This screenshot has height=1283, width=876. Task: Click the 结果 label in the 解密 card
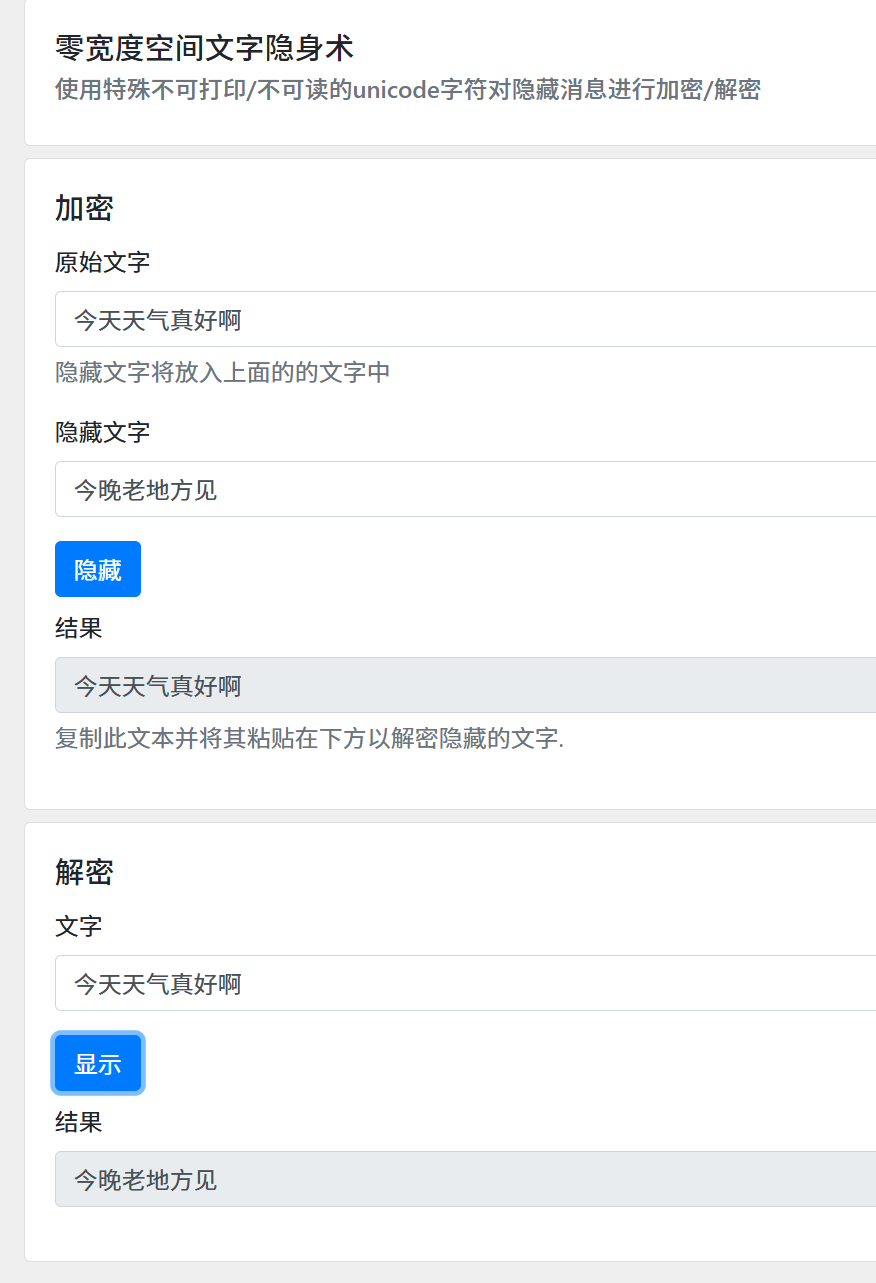pyautogui.click(x=78, y=1122)
